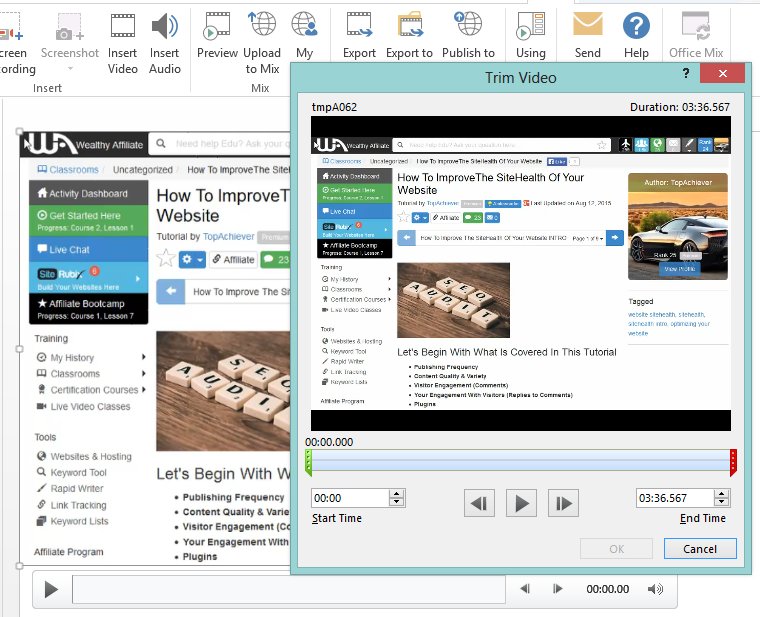The image size is (760, 617).
Task: Click the favorite star in slide video
Action: (166, 258)
